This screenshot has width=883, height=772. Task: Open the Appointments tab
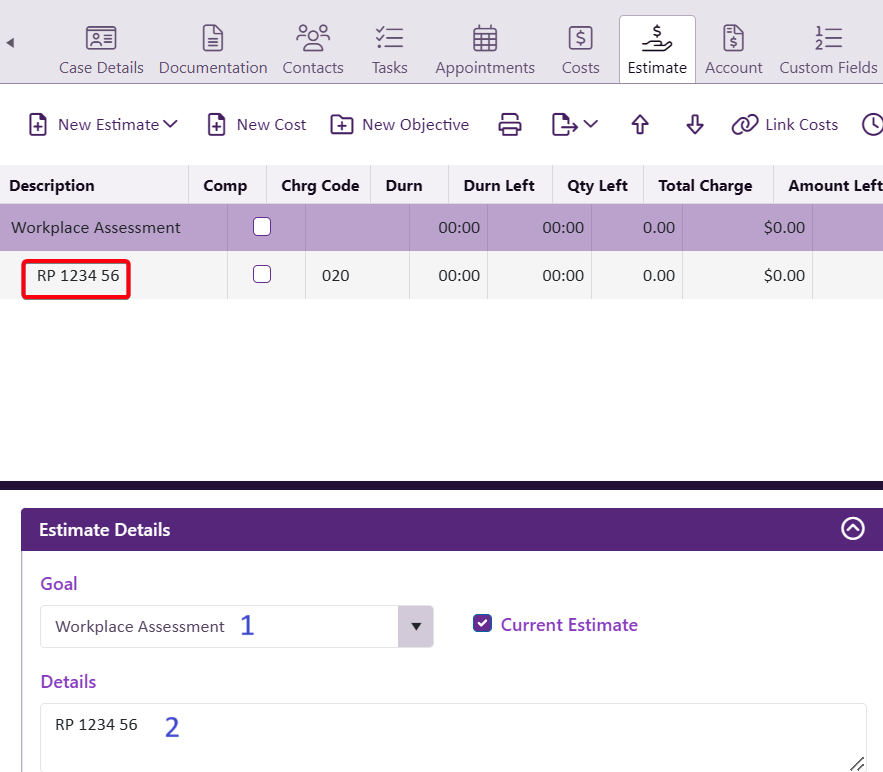(x=485, y=50)
